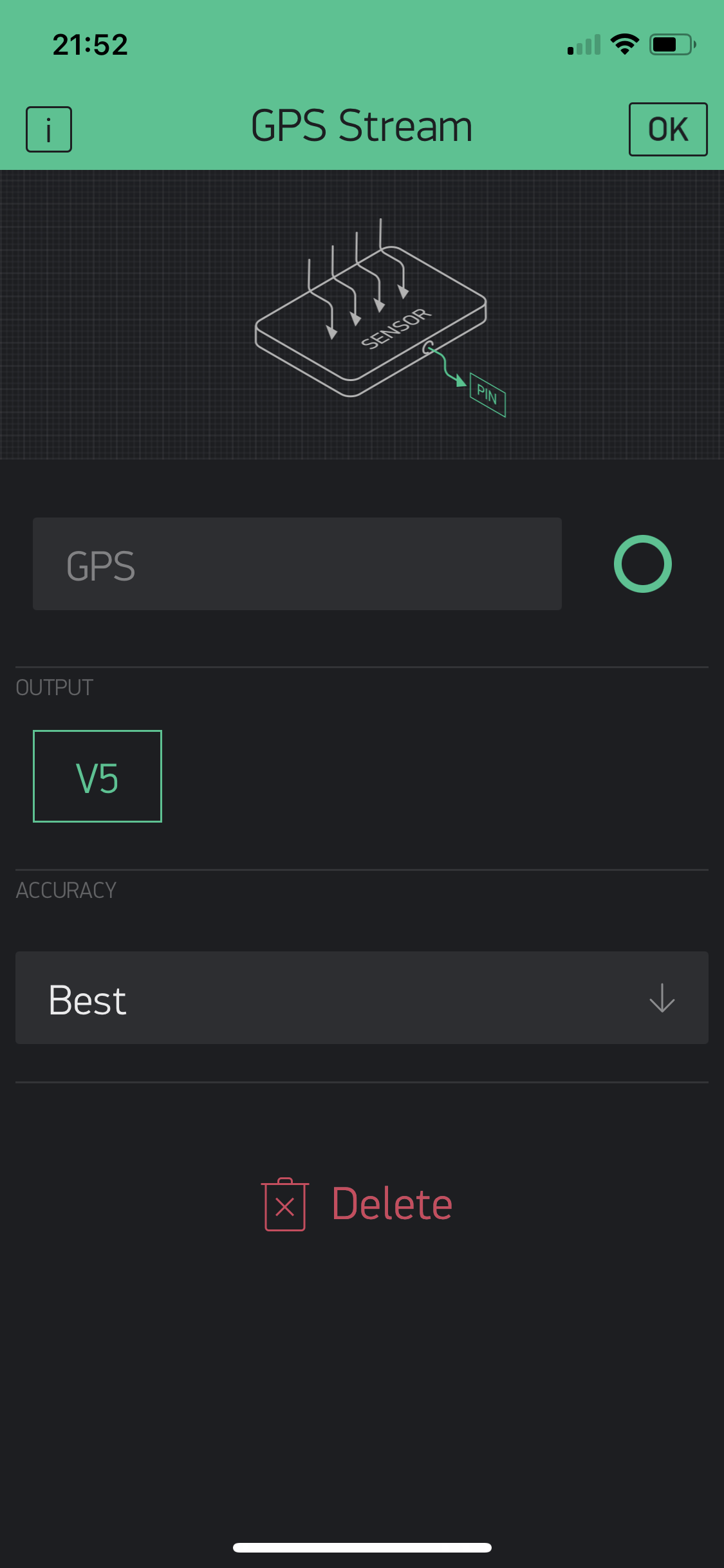Select the V5 output pin box
724x1568 pixels.
click(97, 776)
